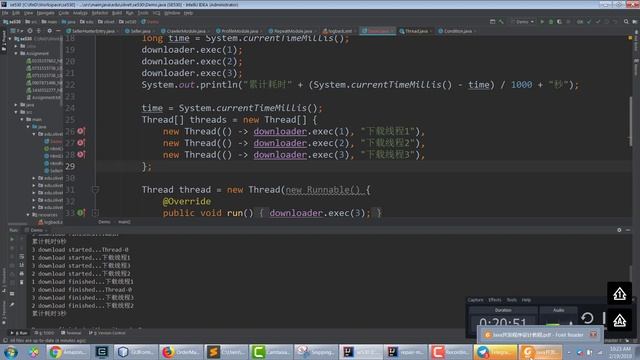Click the recorder restart circular arrow icon
The width and height of the screenshot is (640, 360).
click(x=587, y=318)
